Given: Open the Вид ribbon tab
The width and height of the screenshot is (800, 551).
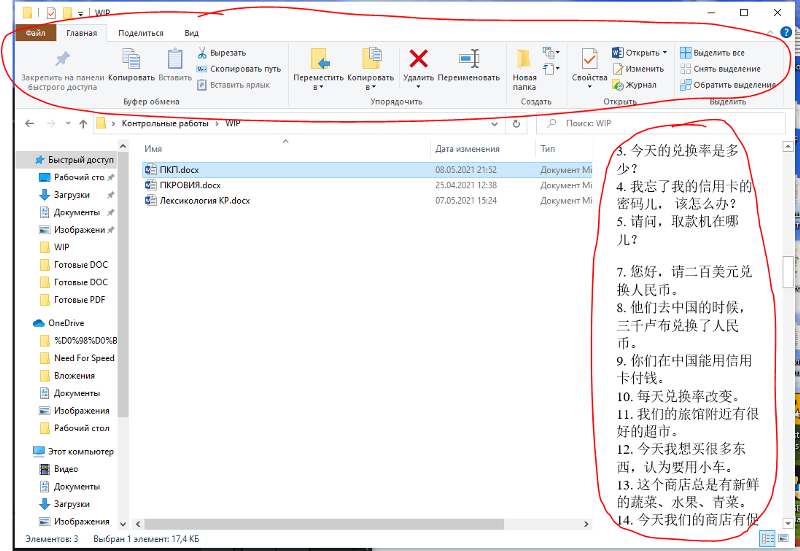Looking at the screenshot, I should point(191,33).
